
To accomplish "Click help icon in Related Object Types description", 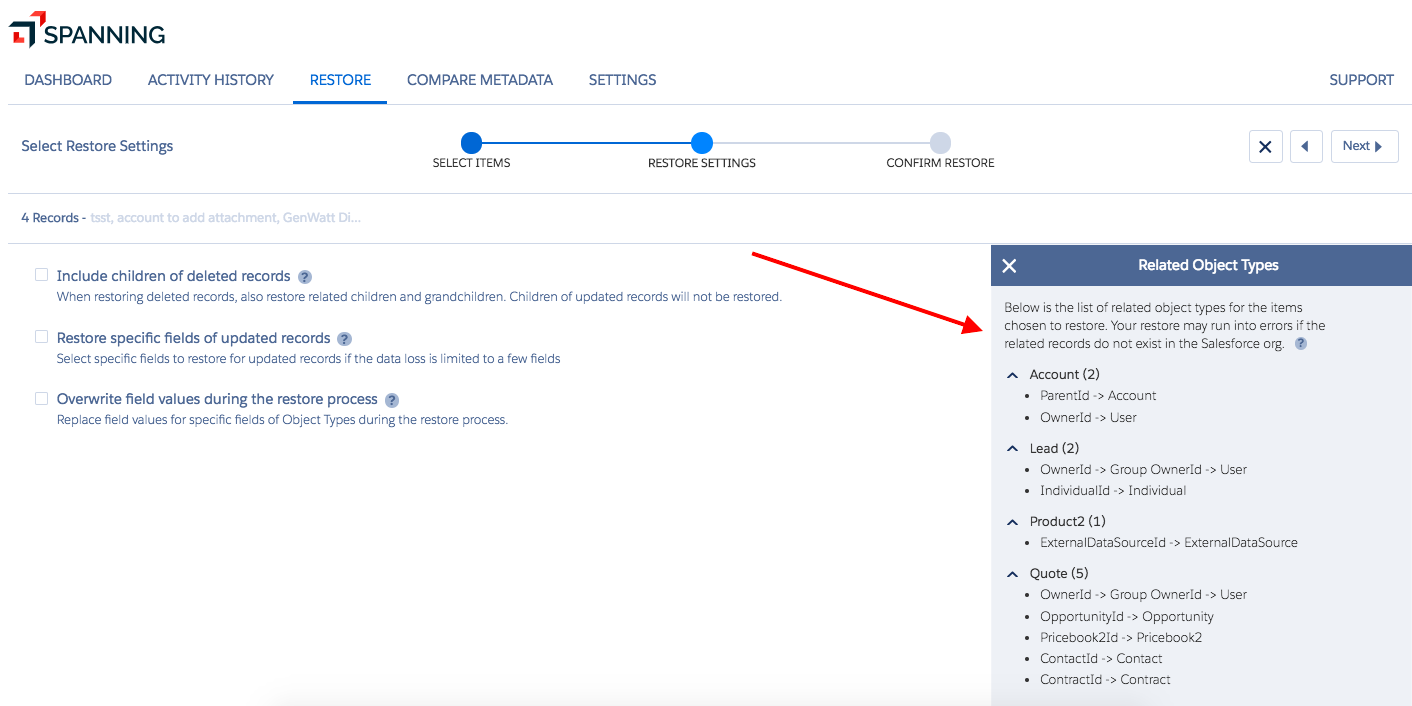I will tap(1300, 344).
